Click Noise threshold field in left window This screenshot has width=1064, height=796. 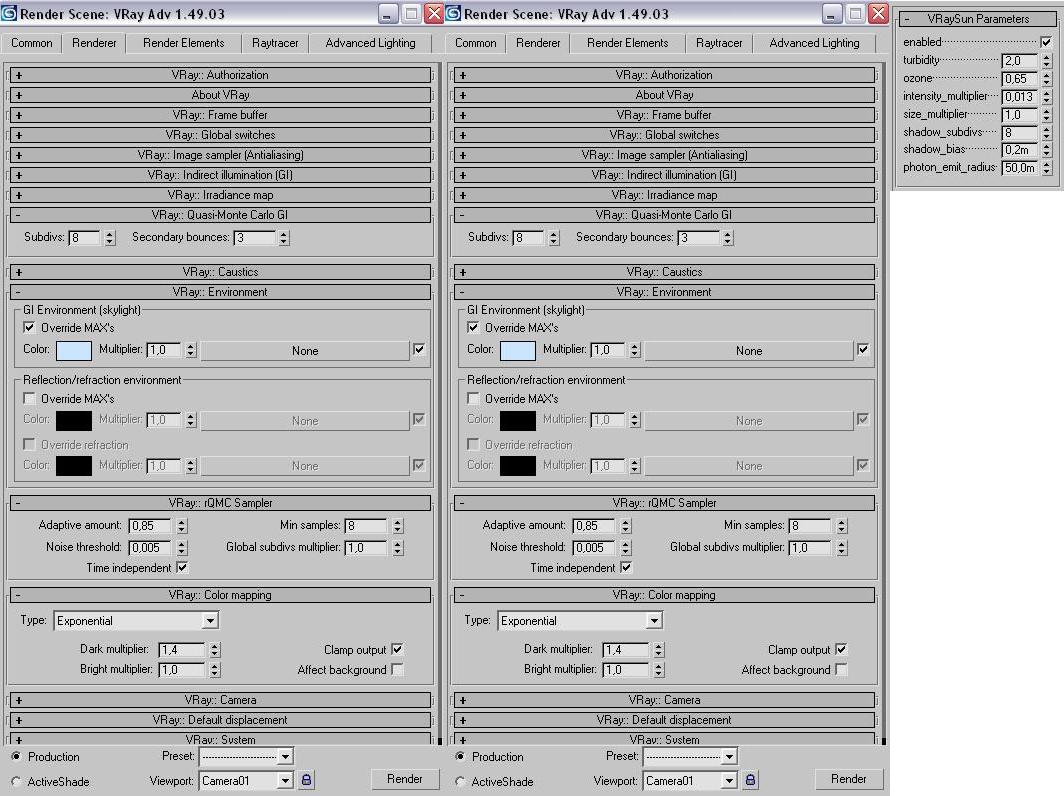(x=151, y=548)
